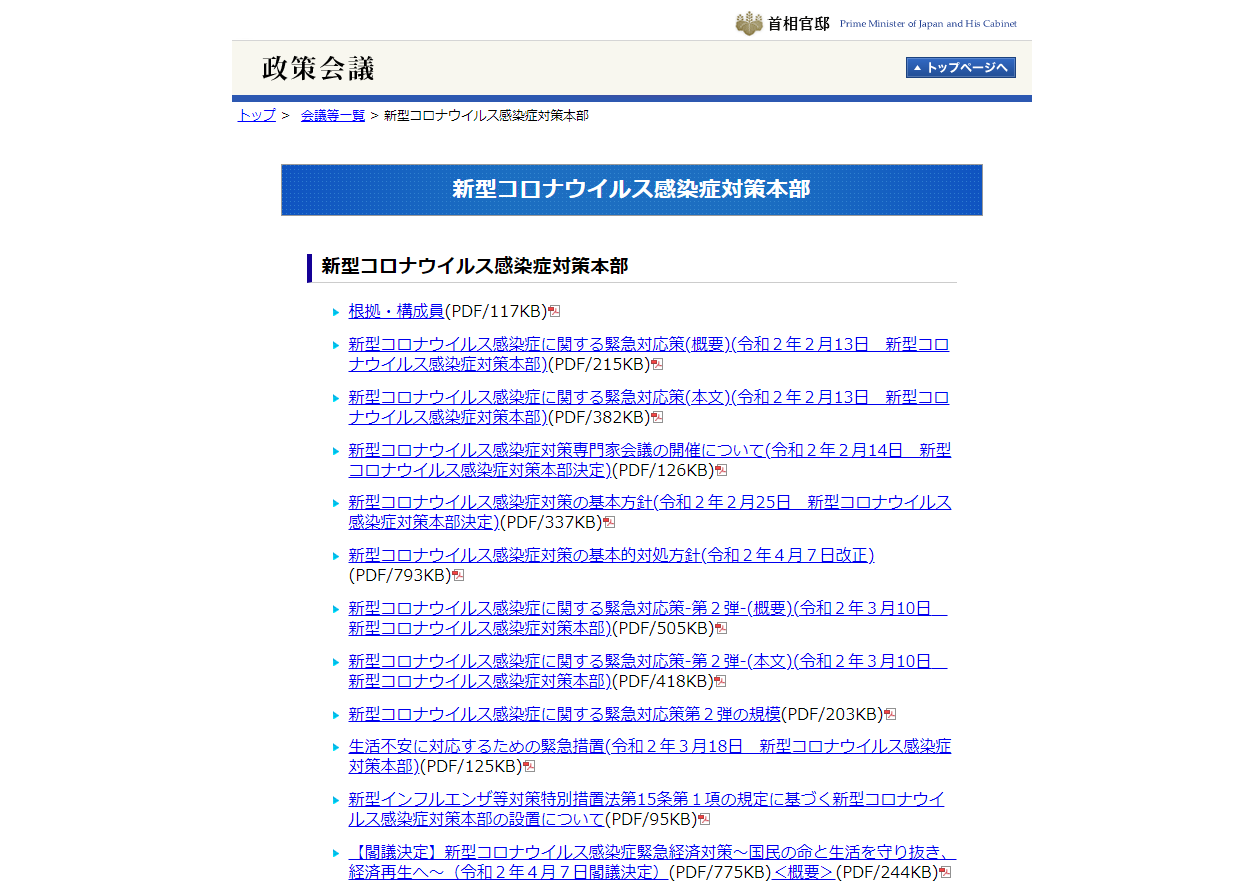Click PDF icon after (PDF/95KB)
Image resolution: width=1258 pixels, height=882 pixels.
pyautogui.click(x=704, y=819)
